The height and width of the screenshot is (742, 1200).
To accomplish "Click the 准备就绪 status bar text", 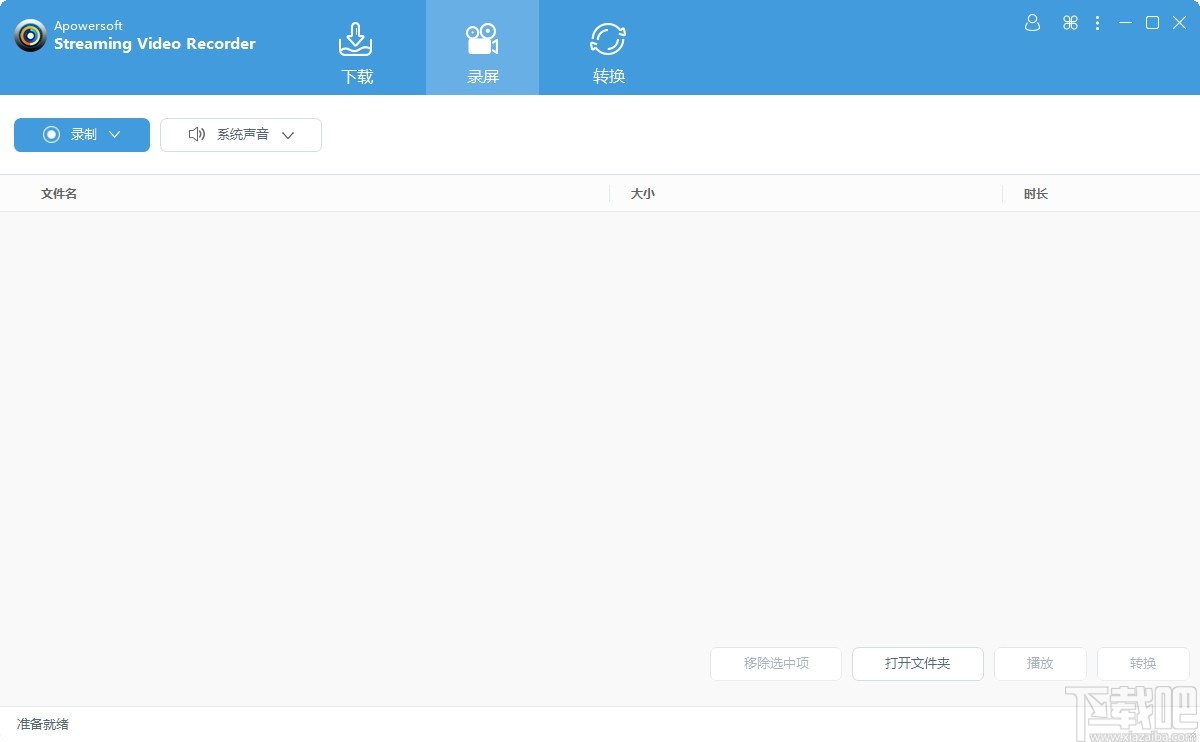I will pos(41,724).
